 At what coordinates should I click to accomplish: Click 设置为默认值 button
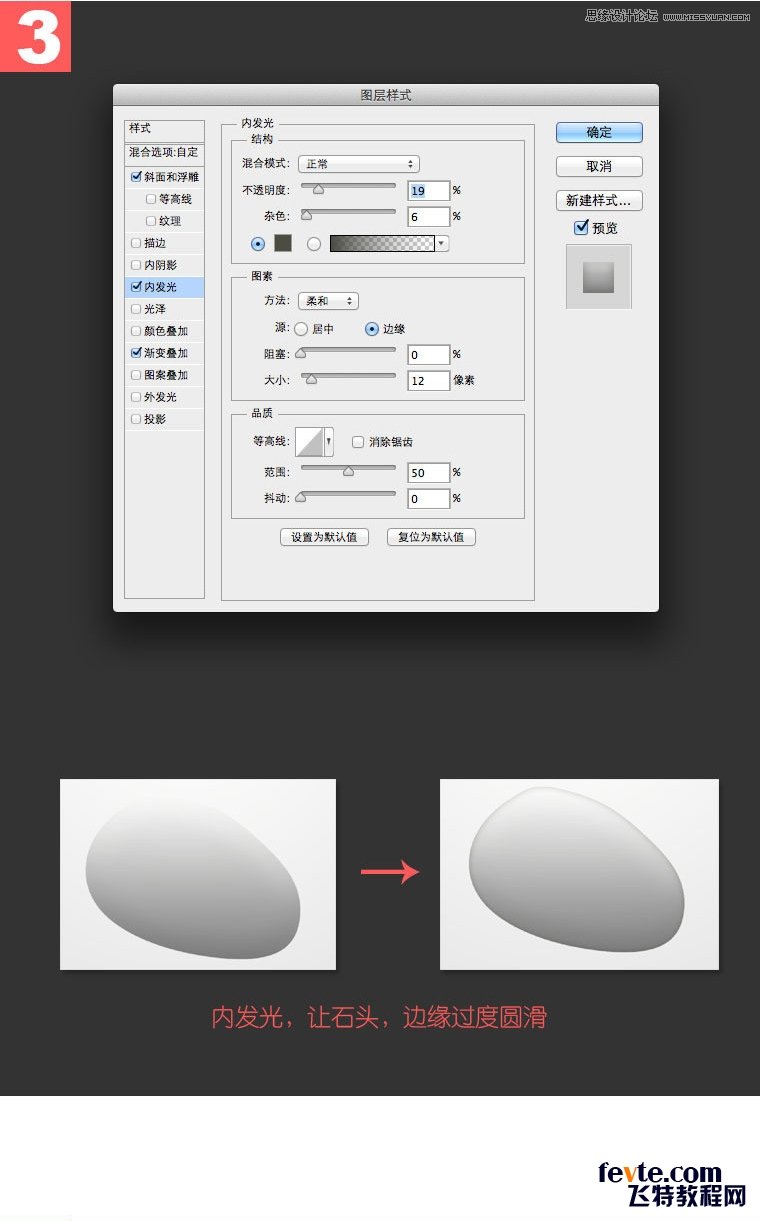click(324, 537)
